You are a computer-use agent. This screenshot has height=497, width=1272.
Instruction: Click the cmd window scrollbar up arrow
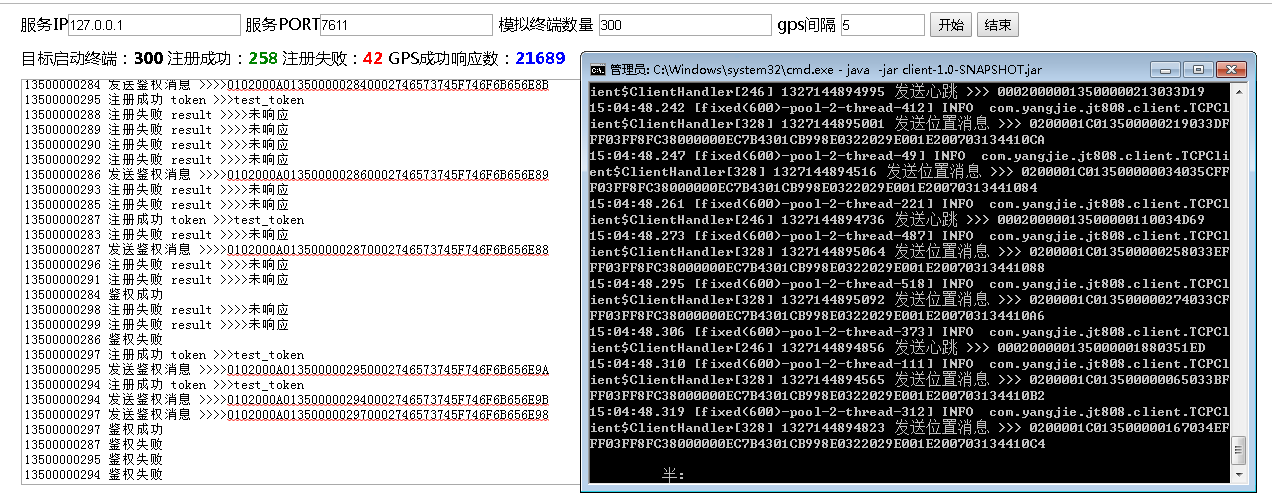pos(1240,92)
